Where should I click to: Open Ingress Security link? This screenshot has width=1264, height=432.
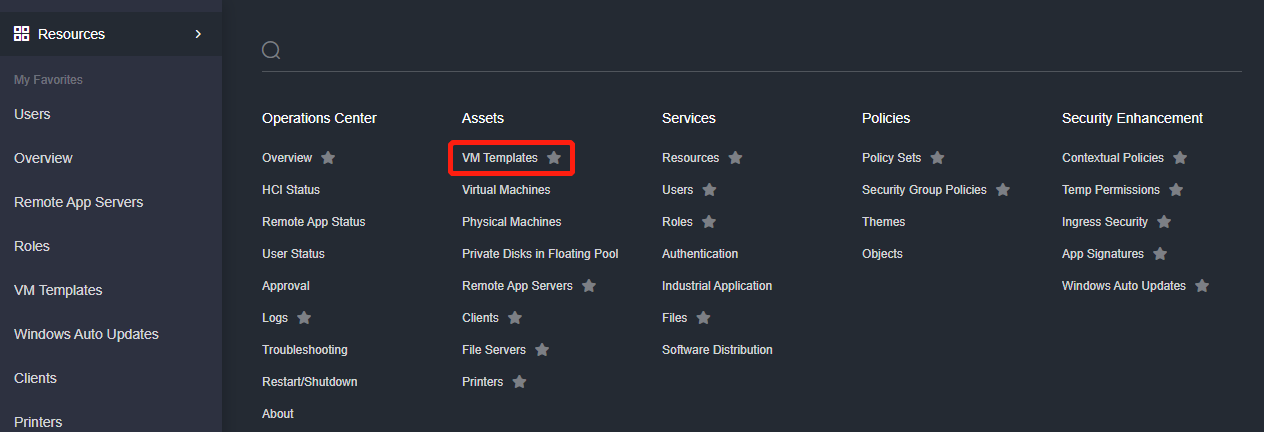1104,222
